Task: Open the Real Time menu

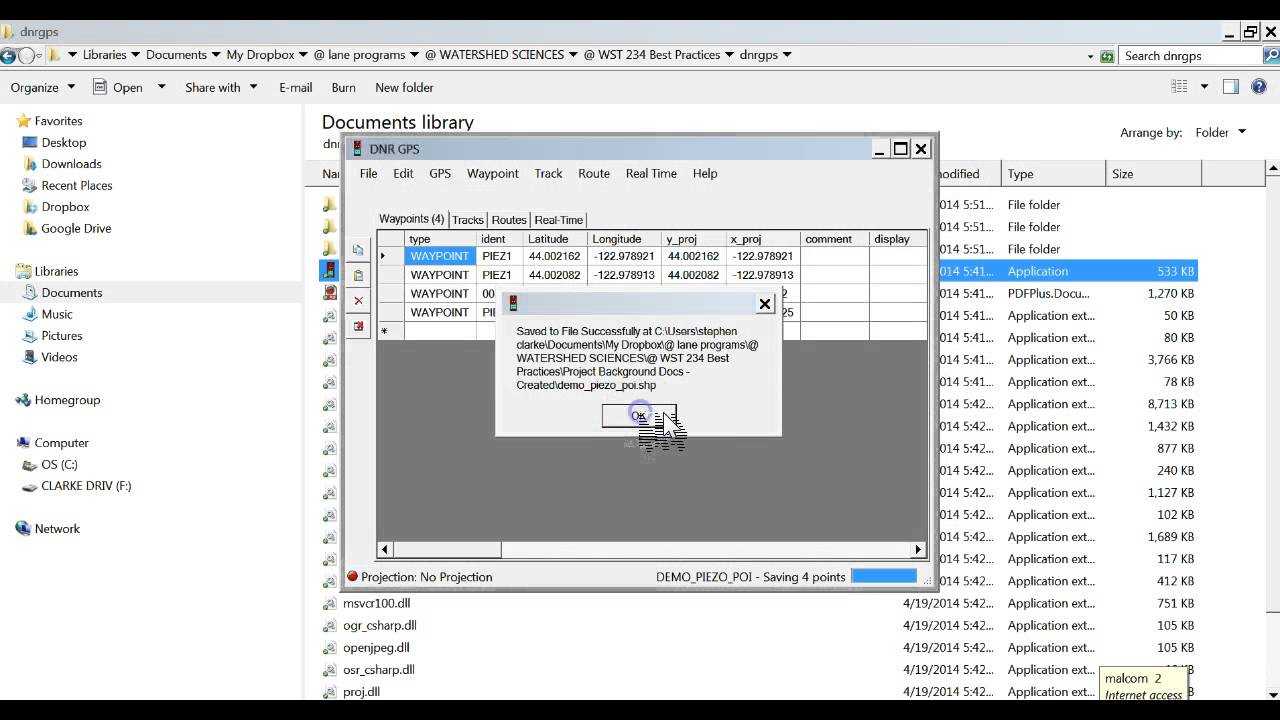Action: coord(651,173)
